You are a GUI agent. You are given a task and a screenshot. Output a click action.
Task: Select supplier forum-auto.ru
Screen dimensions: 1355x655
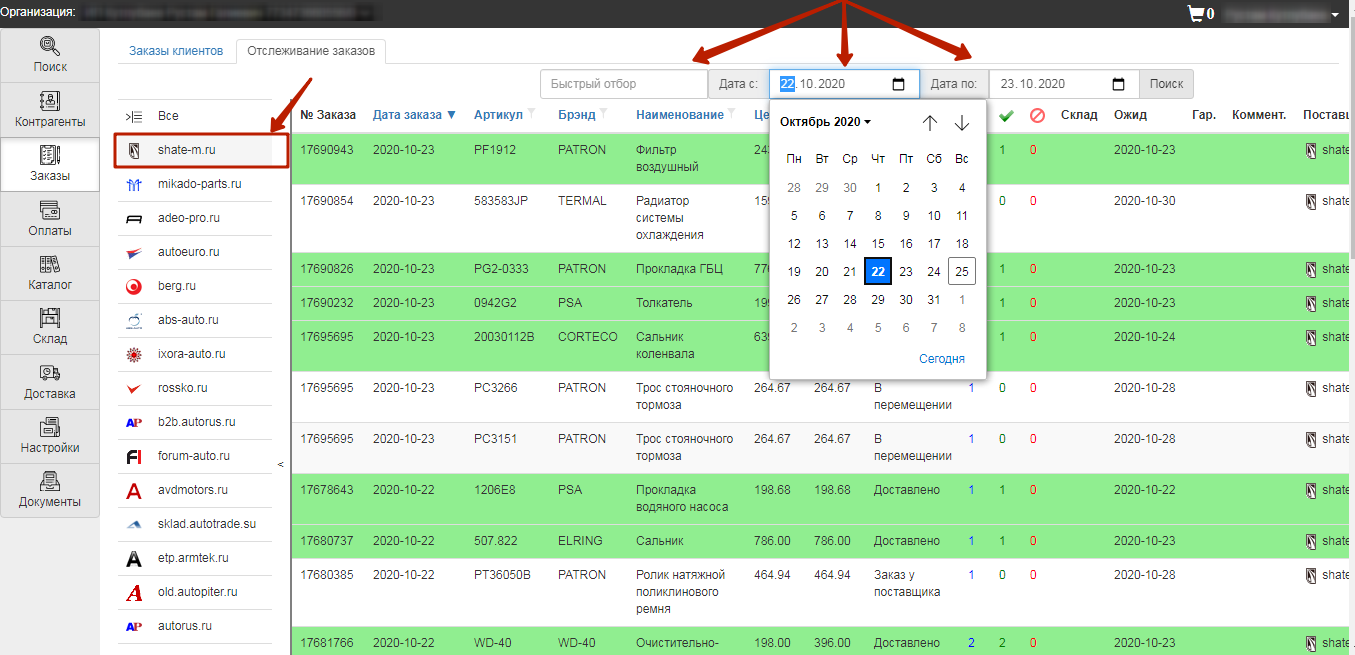pyautogui.click(x=195, y=456)
